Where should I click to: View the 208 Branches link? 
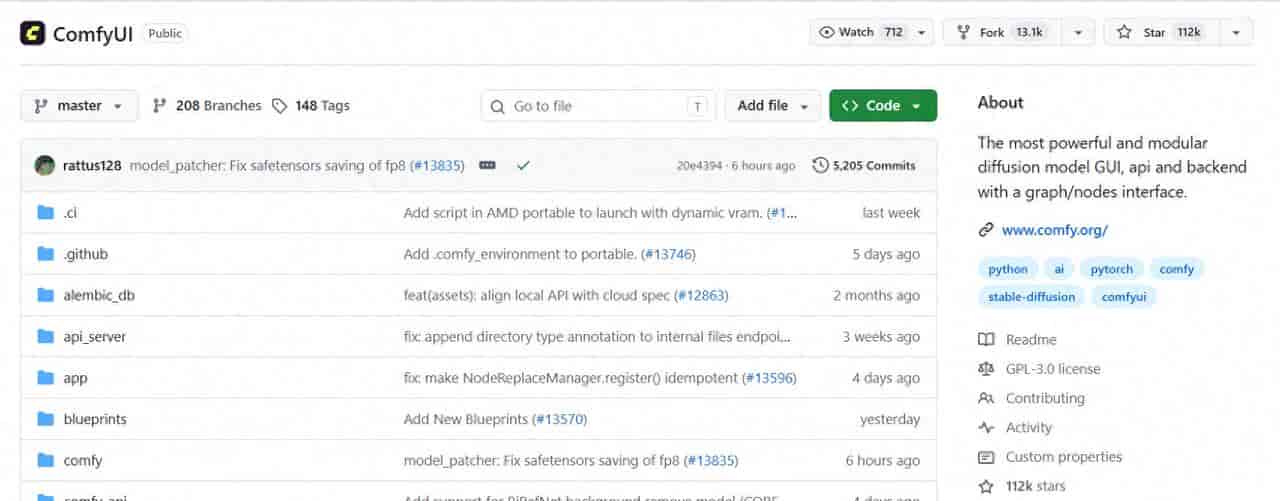(207, 105)
